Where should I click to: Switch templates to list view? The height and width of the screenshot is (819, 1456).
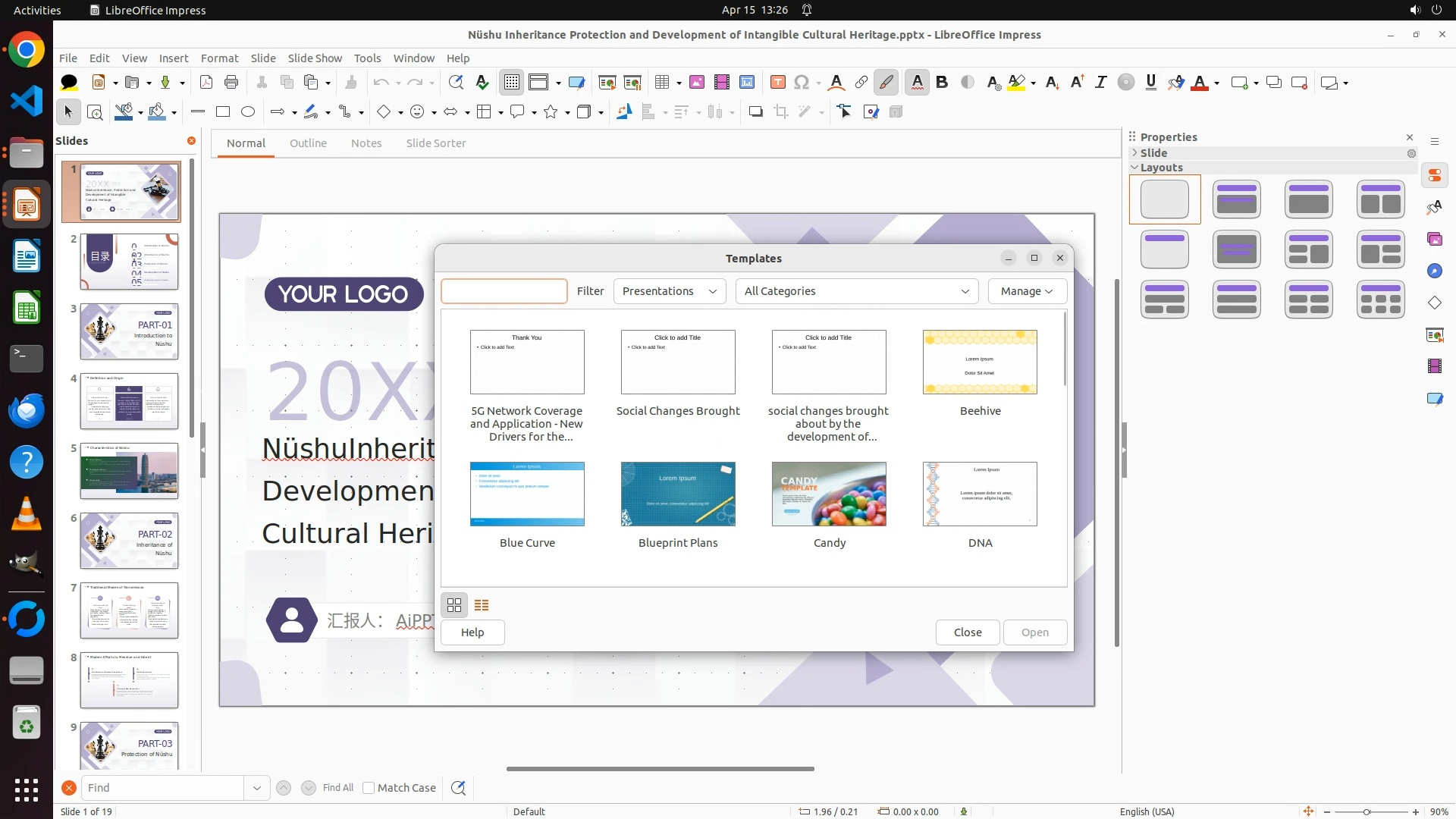pos(482,605)
